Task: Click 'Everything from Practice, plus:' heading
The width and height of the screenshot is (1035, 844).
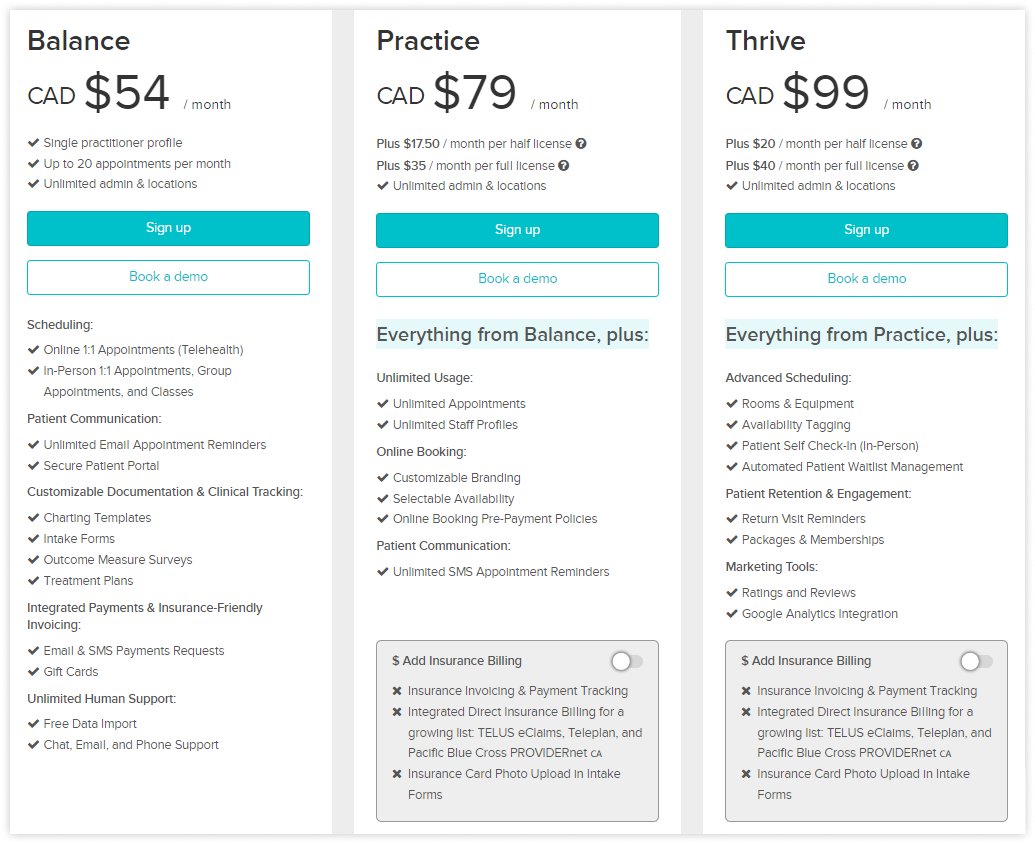Action: point(861,335)
